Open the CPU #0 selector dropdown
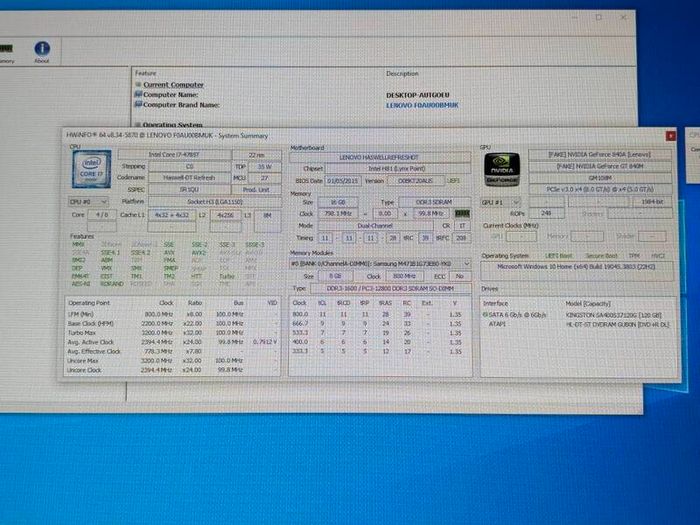Screen dimensions: 700x525 pyautogui.click(x=88, y=202)
